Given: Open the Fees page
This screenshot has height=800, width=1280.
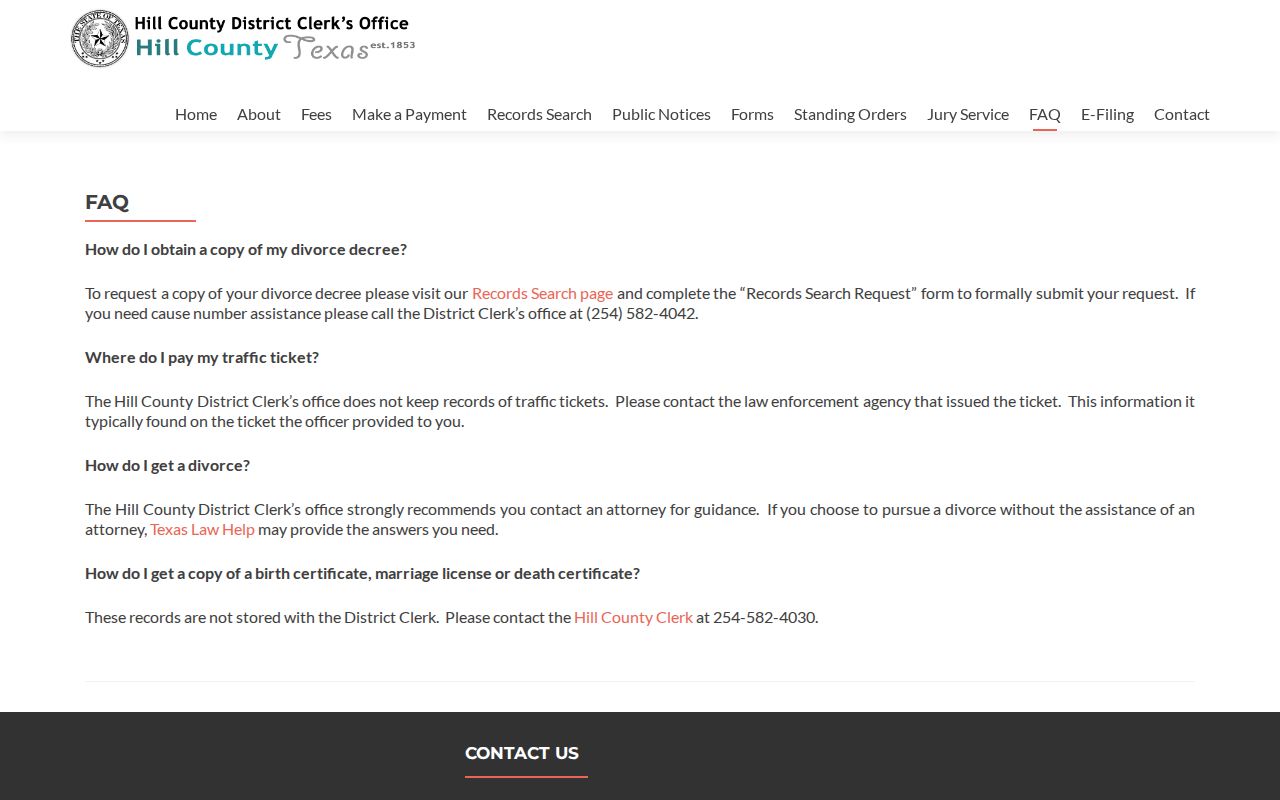Looking at the screenshot, I should click(316, 114).
